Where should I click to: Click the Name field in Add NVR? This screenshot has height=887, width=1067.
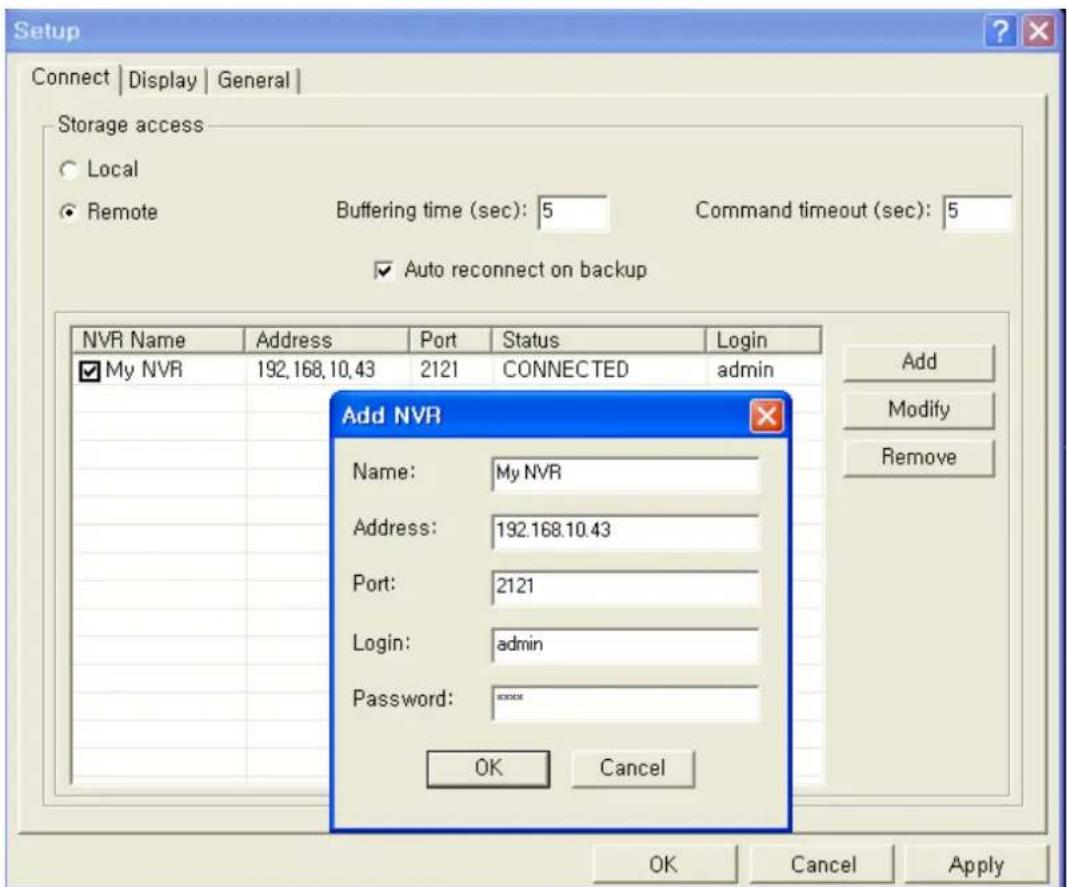pyautogui.click(x=625, y=473)
